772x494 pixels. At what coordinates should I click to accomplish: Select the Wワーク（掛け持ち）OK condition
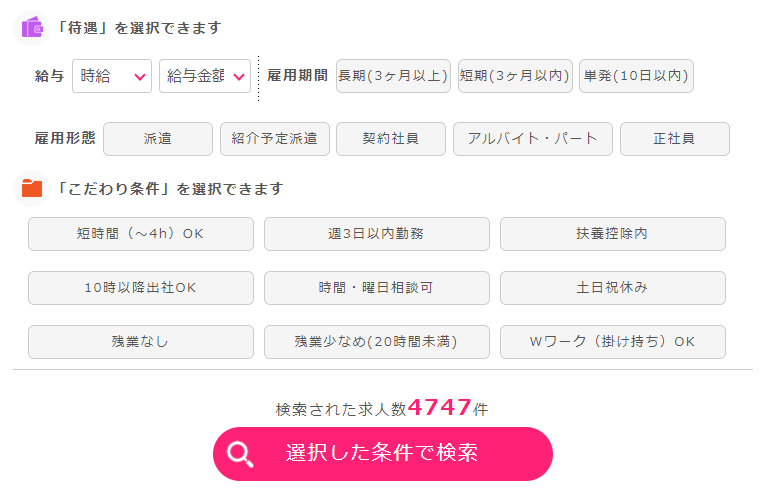tap(613, 342)
